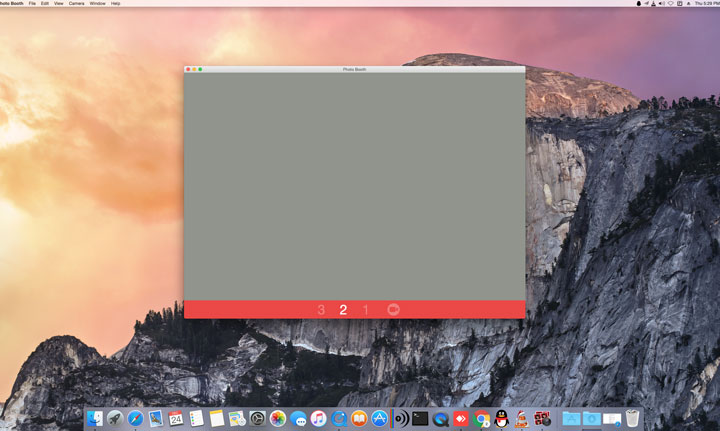This screenshot has height=431, width=720.
Task: Open Reminders list icon in dock
Action: click(196, 419)
